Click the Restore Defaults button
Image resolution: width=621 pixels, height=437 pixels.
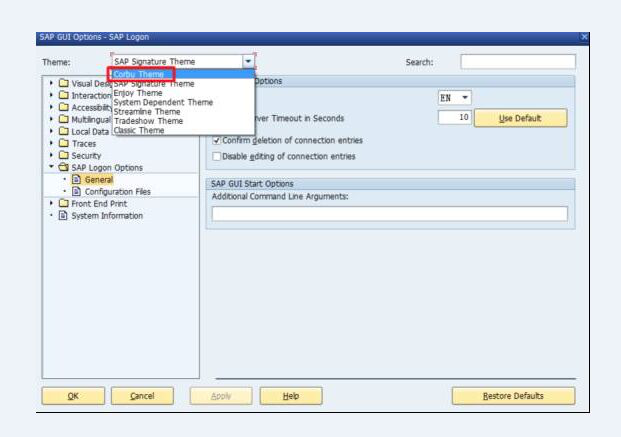point(513,396)
